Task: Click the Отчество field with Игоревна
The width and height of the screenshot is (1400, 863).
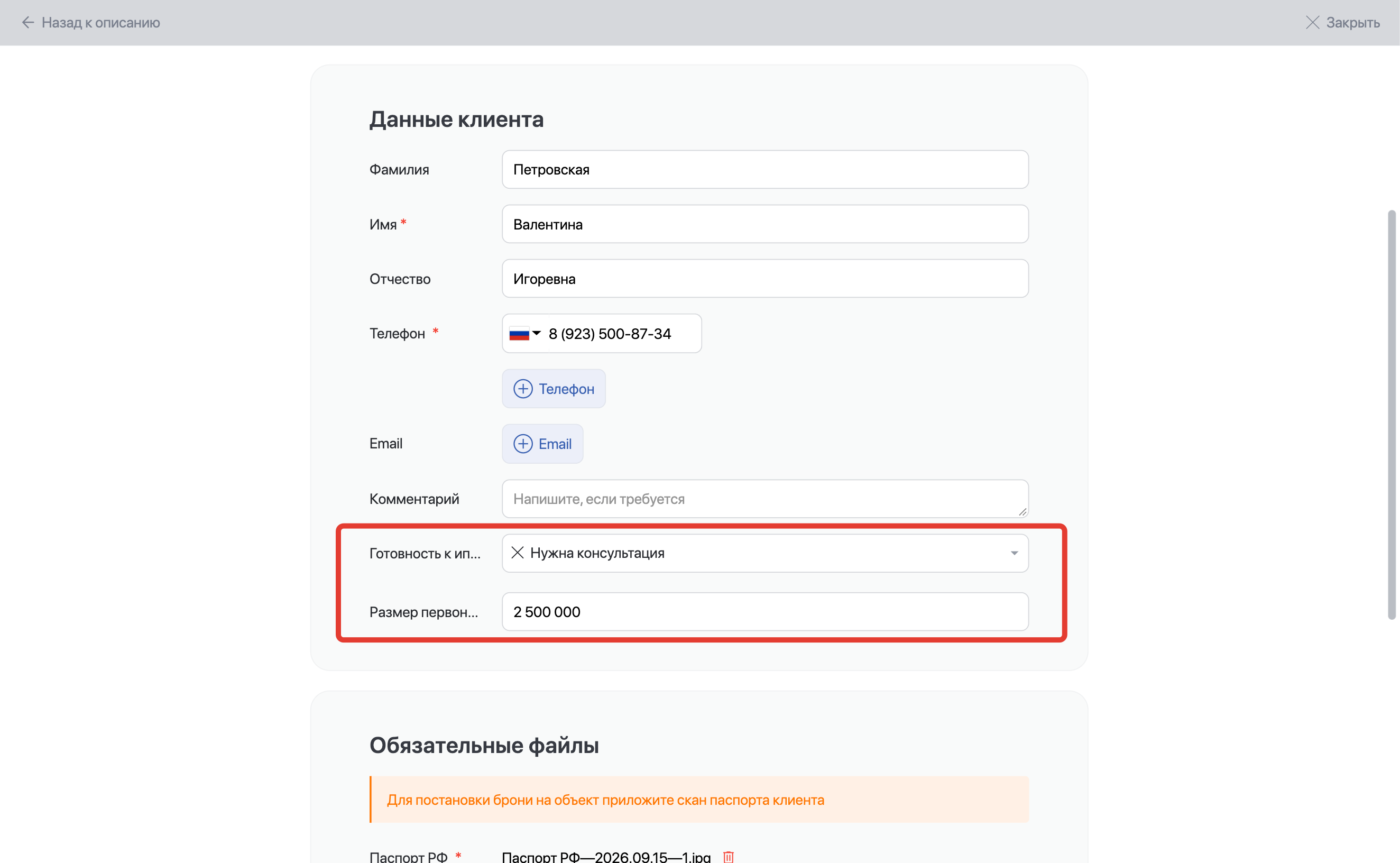Action: click(765, 279)
